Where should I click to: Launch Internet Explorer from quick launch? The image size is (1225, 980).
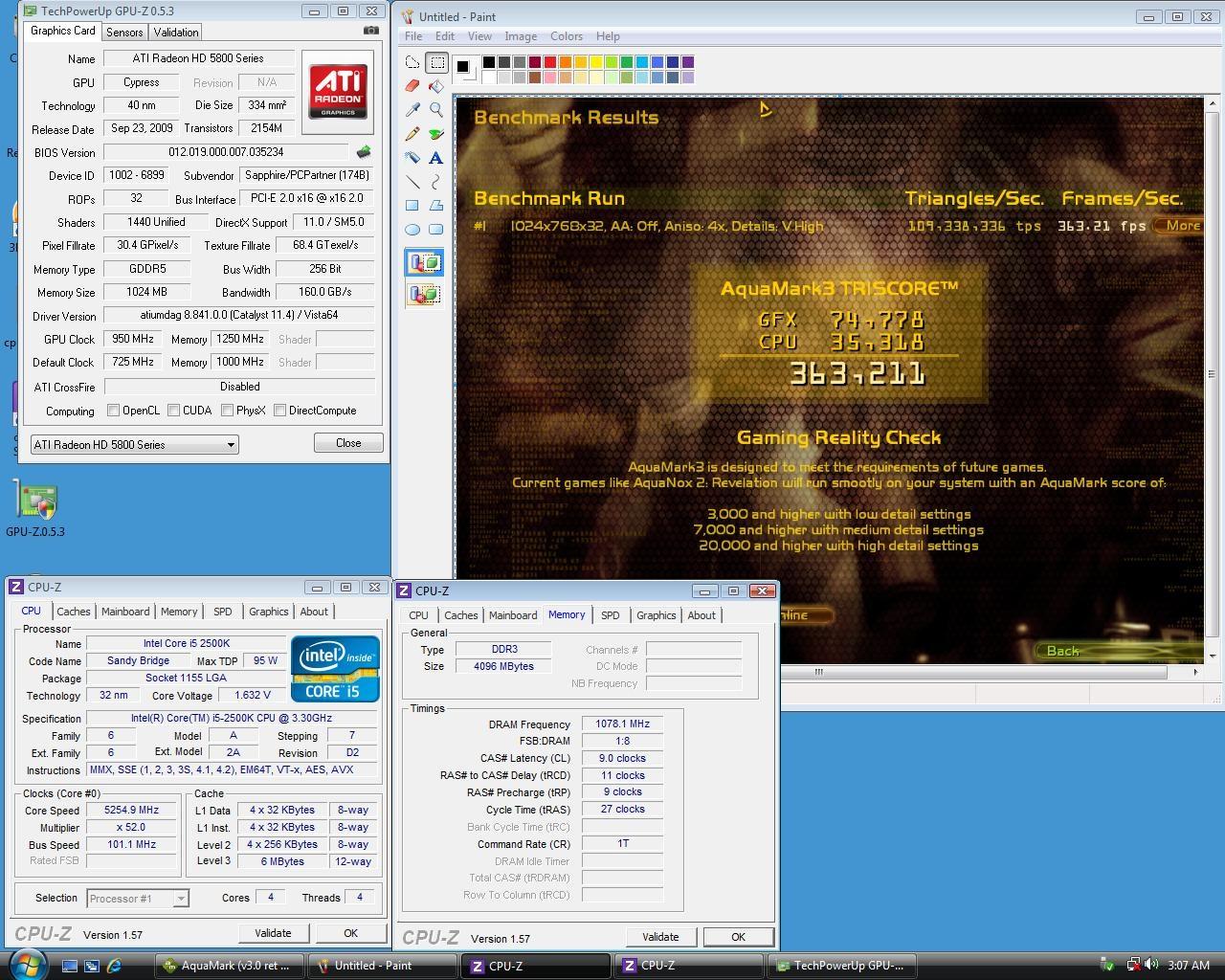tap(114, 966)
